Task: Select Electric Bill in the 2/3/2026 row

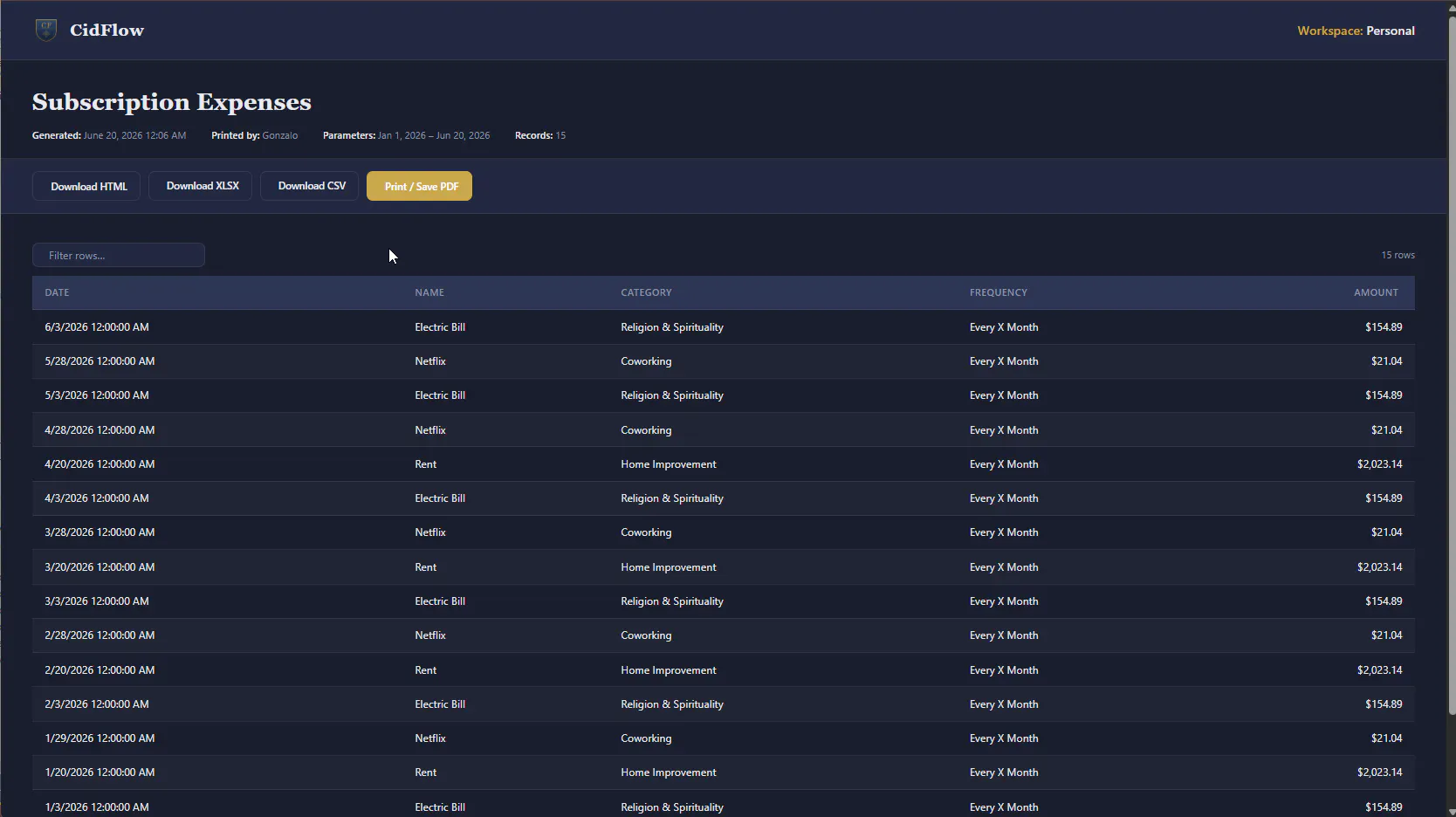Action: pos(440,704)
